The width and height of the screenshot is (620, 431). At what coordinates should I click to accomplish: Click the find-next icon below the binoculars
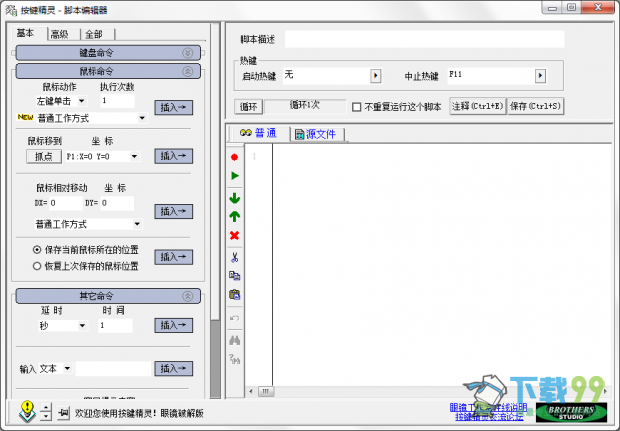[x=234, y=359]
